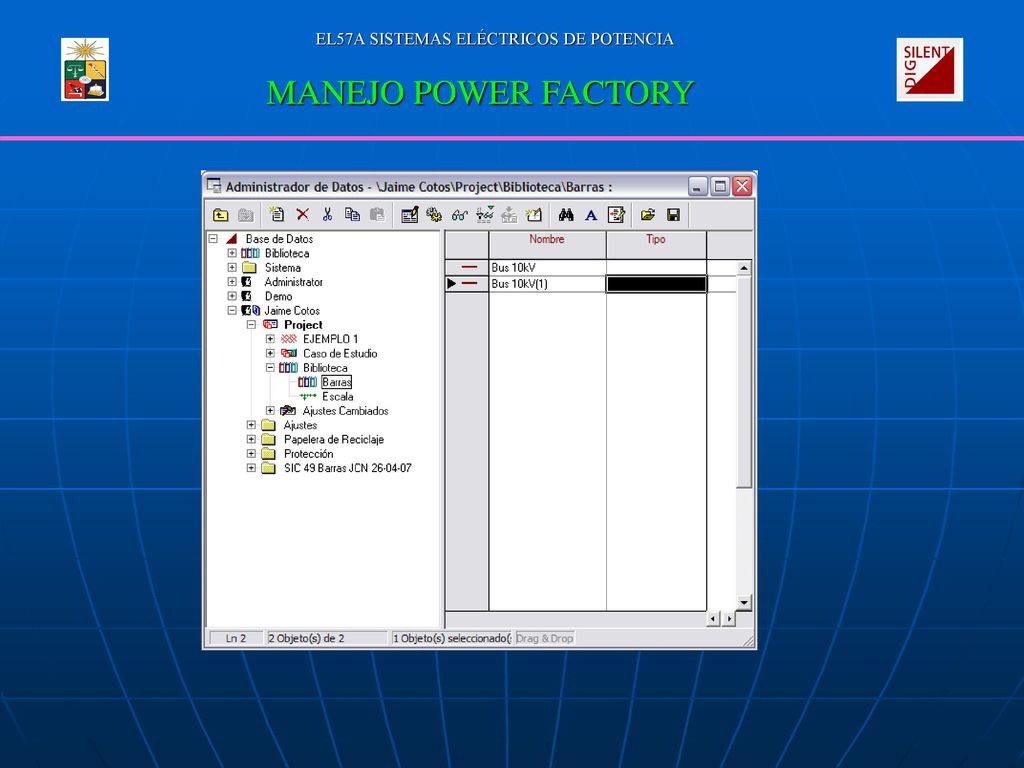
Task: Select the Barras tree item
Action: [x=336, y=382]
